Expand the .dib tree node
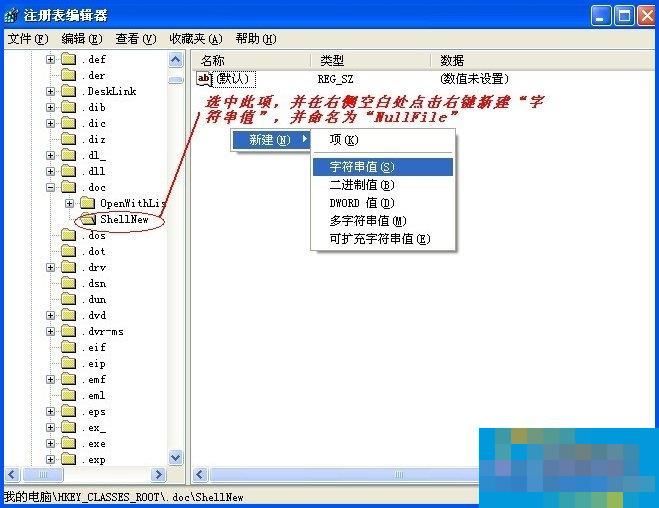659x508 pixels. click(50, 107)
